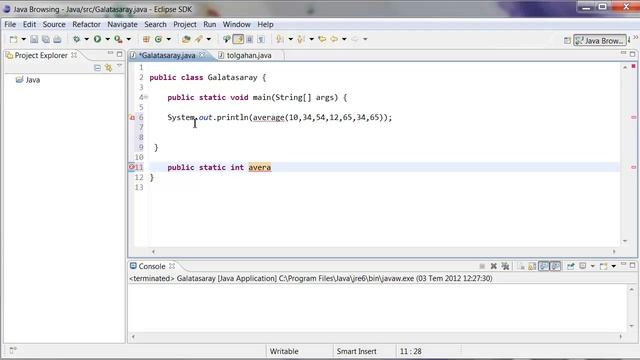Open the New file dropdown arrow
The width and height of the screenshot is (640, 360).
pos(23,39)
